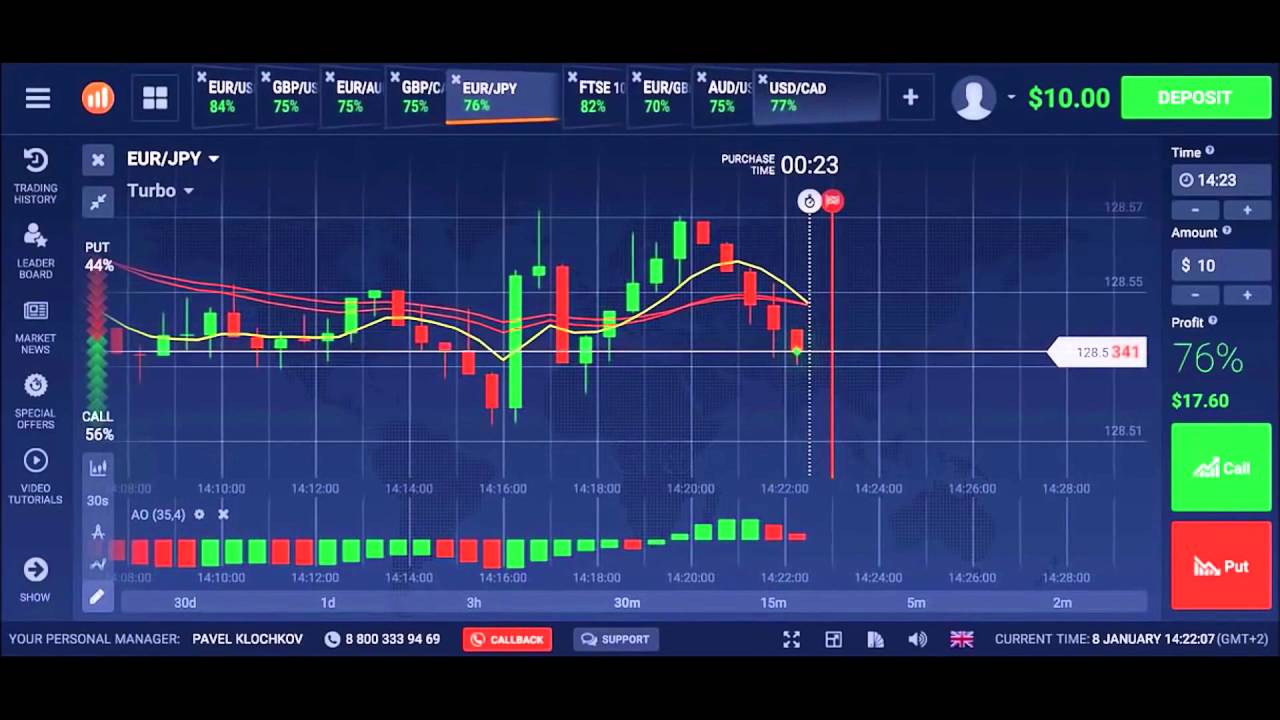This screenshot has height=720, width=1280.
Task: Set timeline zoom to 1d
Action: click(x=328, y=602)
